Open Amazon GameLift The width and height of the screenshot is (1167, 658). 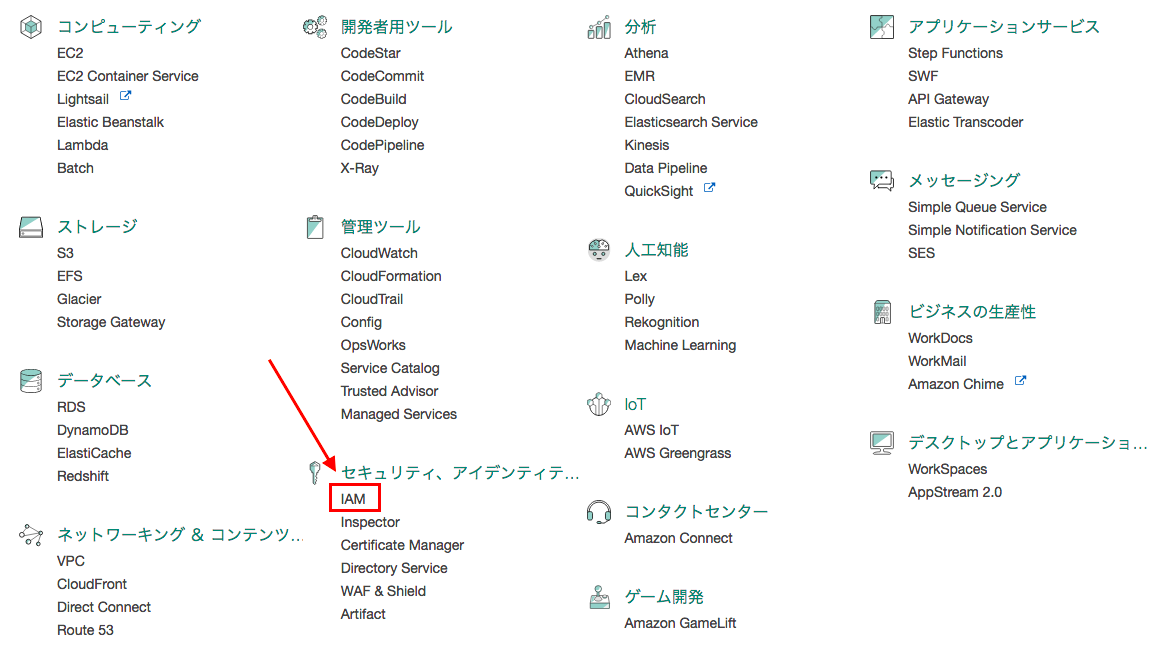[x=680, y=621]
